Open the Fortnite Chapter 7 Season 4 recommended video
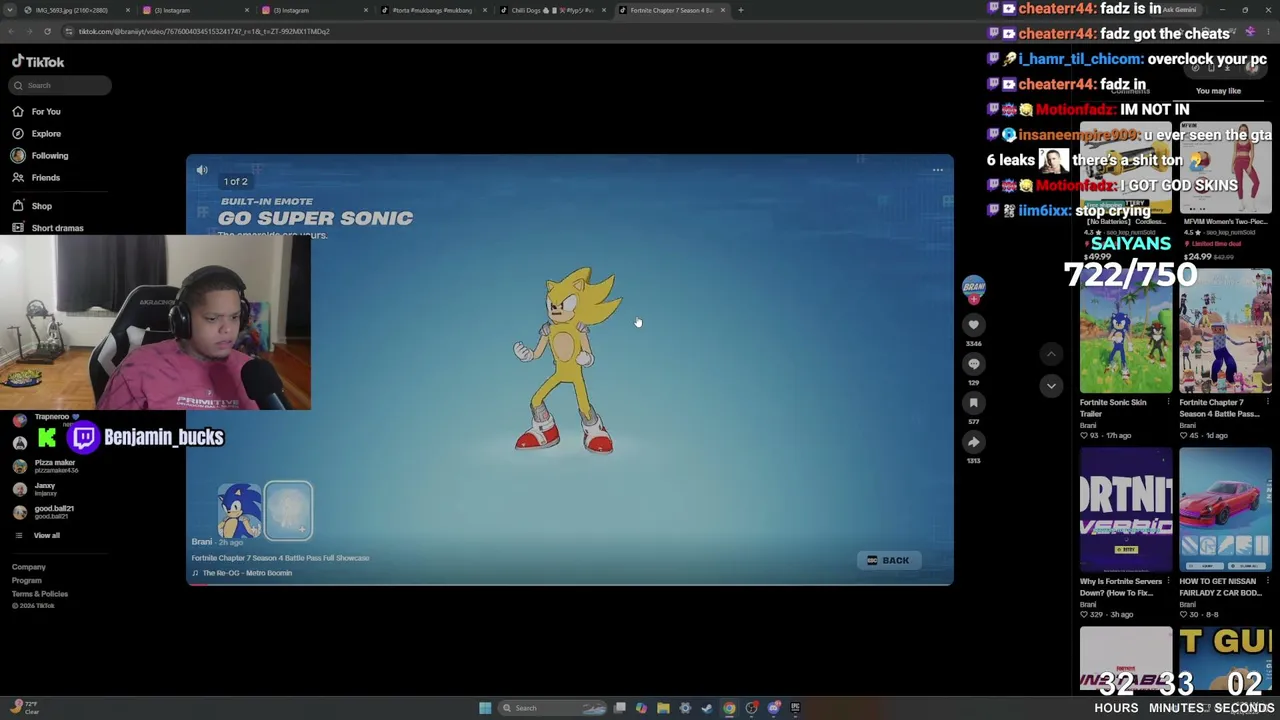Image resolution: width=1280 pixels, height=720 pixels. click(x=1225, y=331)
